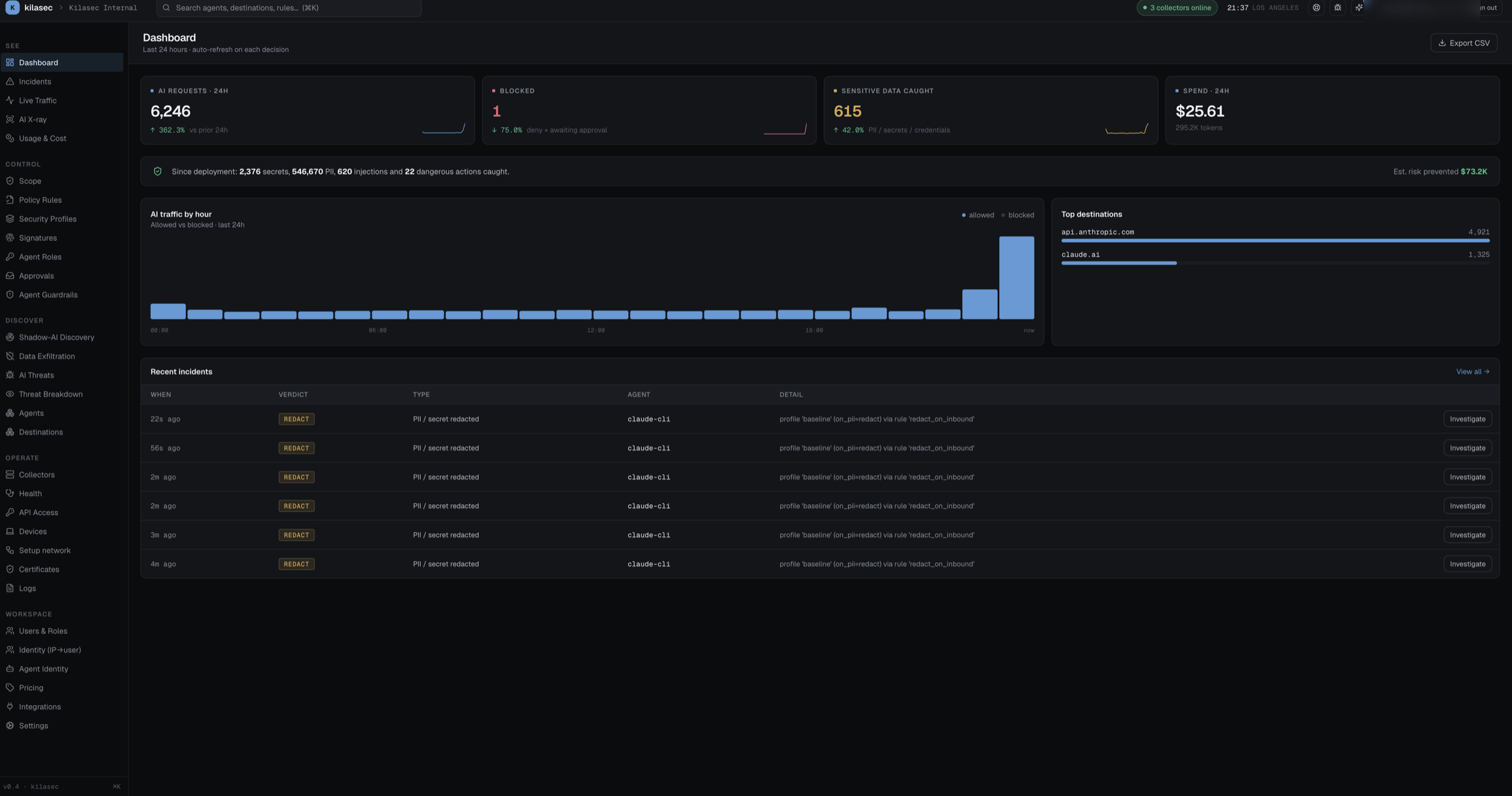Open the Blocked stat card showing 1

pos(649,110)
